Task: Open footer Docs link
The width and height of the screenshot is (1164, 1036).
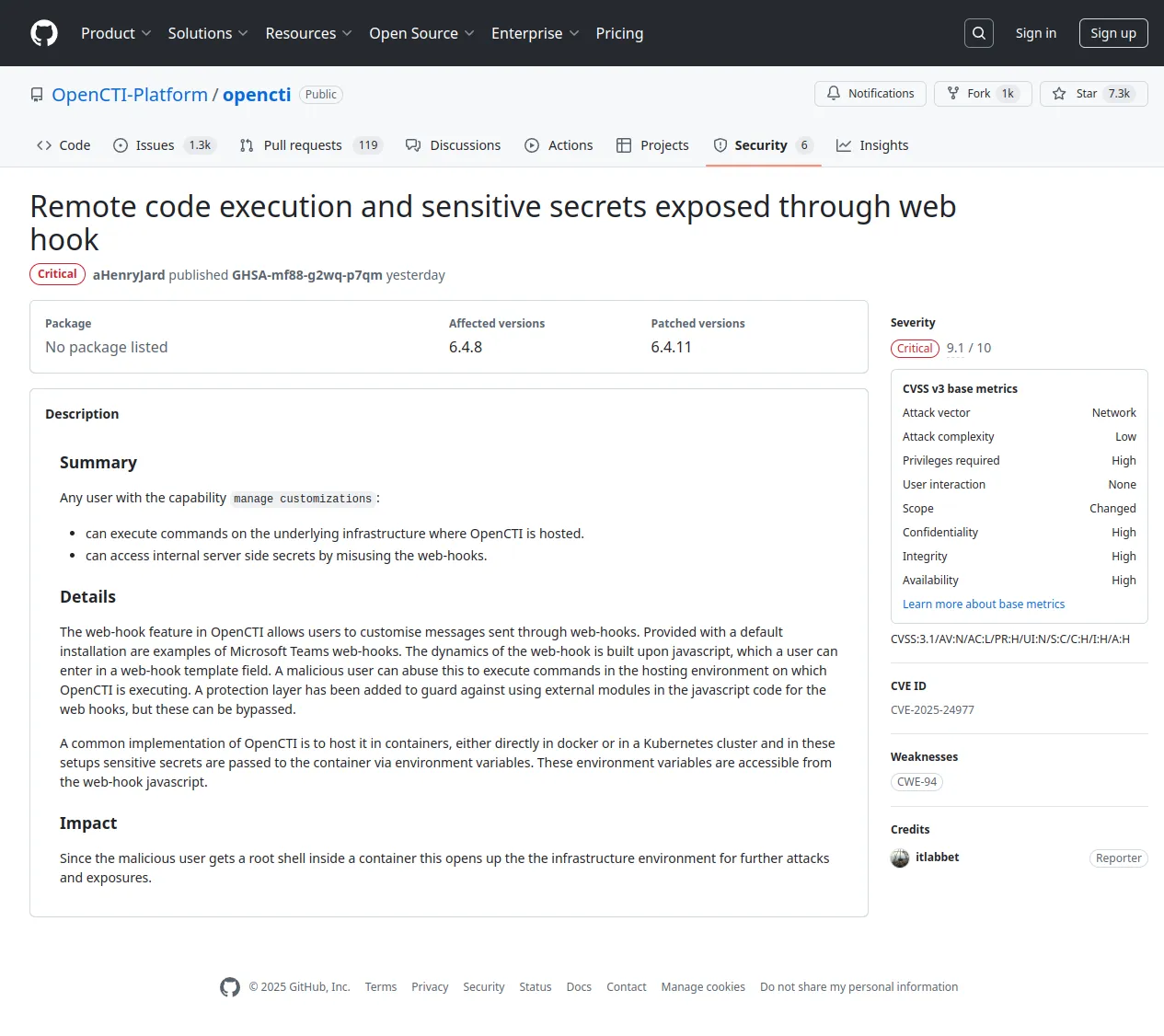Action: click(x=579, y=987)
